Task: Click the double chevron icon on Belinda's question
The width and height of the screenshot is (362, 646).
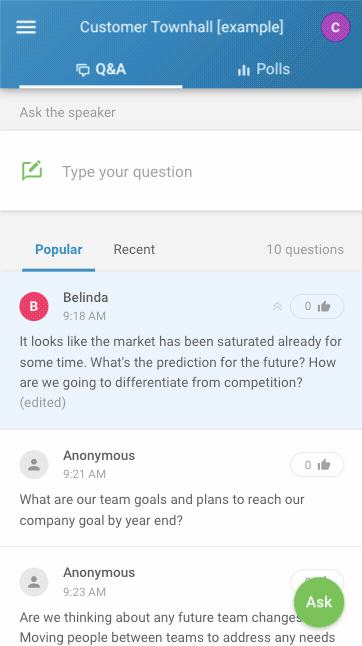Action: (277, 307)
